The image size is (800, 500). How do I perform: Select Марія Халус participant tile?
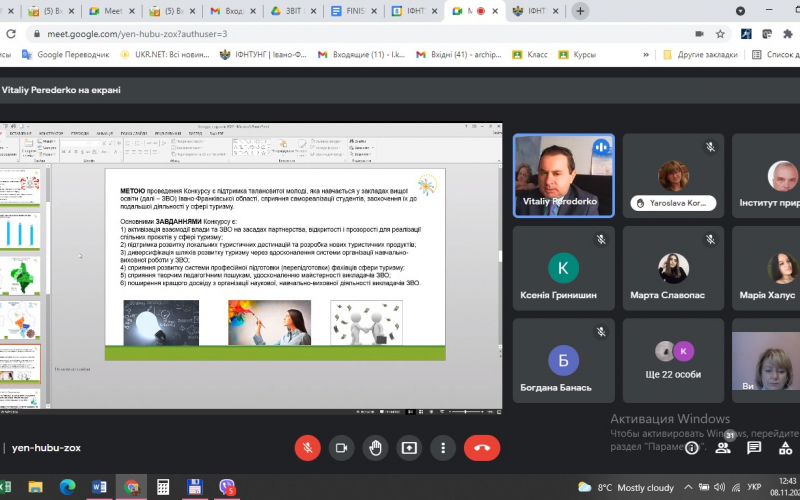[766, 268]
